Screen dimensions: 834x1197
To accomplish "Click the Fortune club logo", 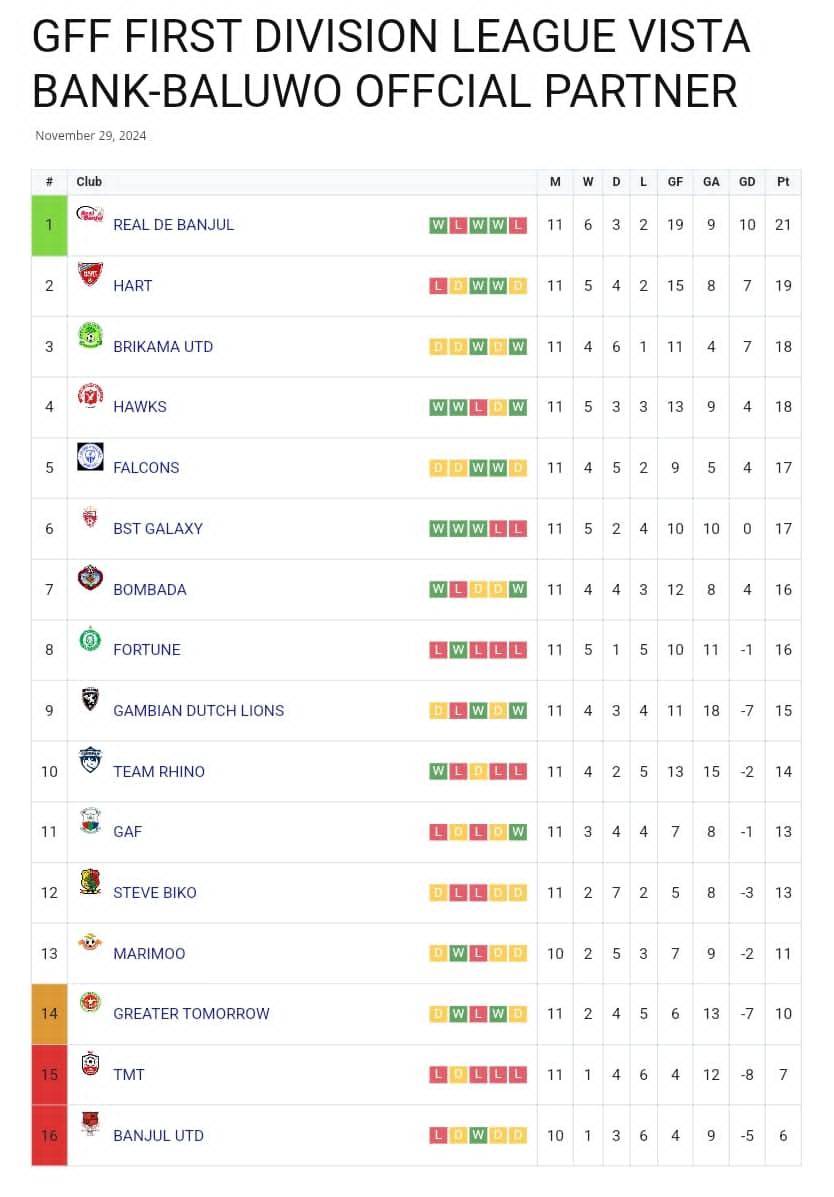I will click(90, 639).
